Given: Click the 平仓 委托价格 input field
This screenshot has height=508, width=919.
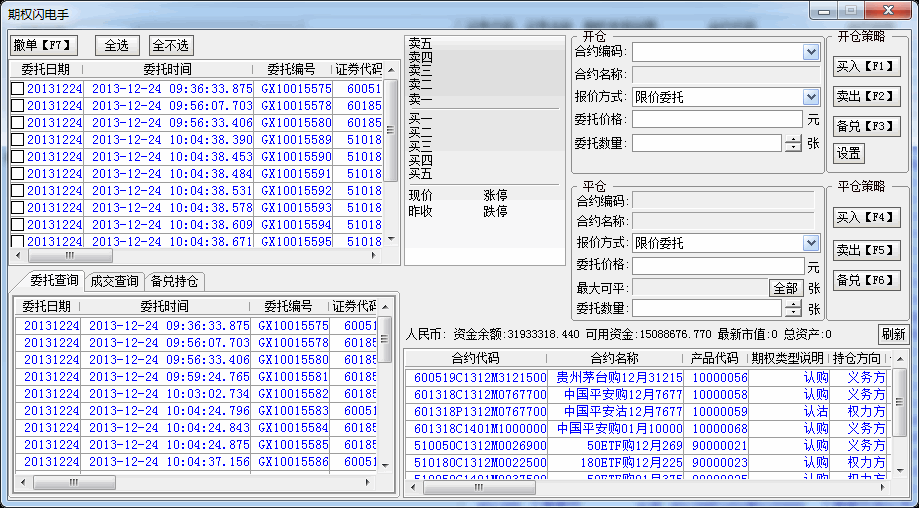Looking at the screenshot, I should pyautogui.click(x=719, y=266).
